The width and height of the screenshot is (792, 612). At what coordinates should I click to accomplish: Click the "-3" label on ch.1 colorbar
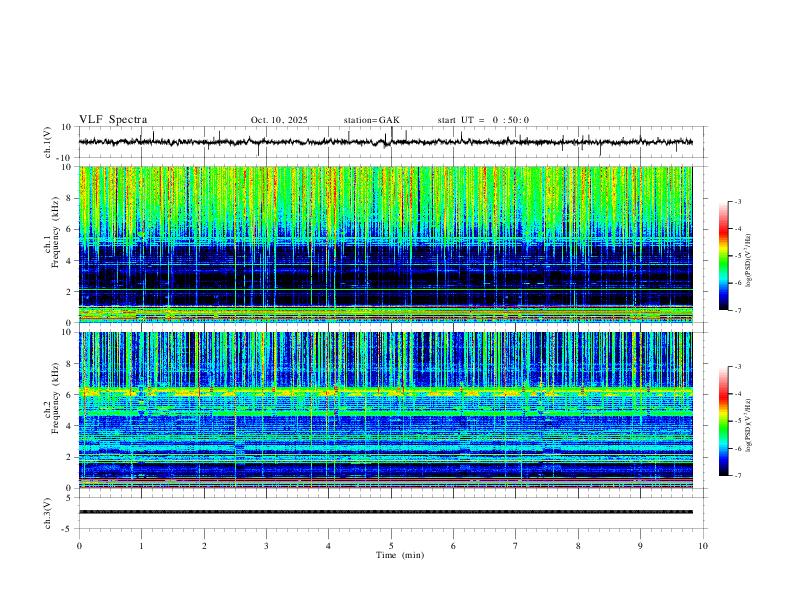click(x=738, y=202)
